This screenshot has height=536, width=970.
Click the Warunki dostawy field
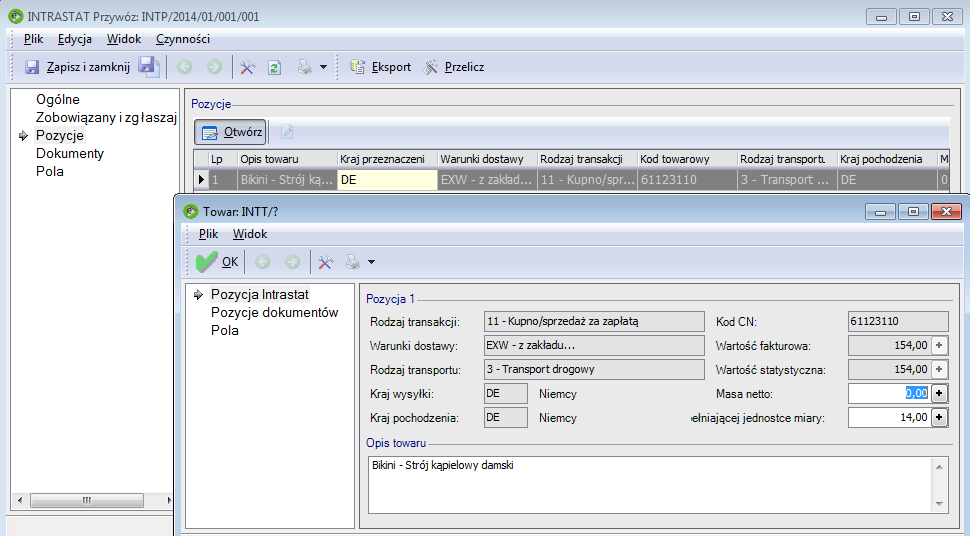click(594, 345)
